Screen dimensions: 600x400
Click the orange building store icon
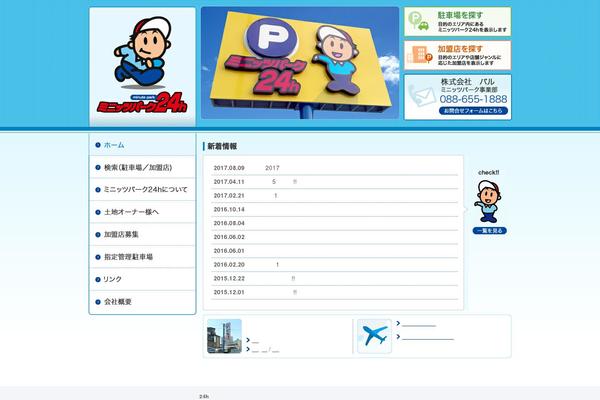click(x=419, y=55)
